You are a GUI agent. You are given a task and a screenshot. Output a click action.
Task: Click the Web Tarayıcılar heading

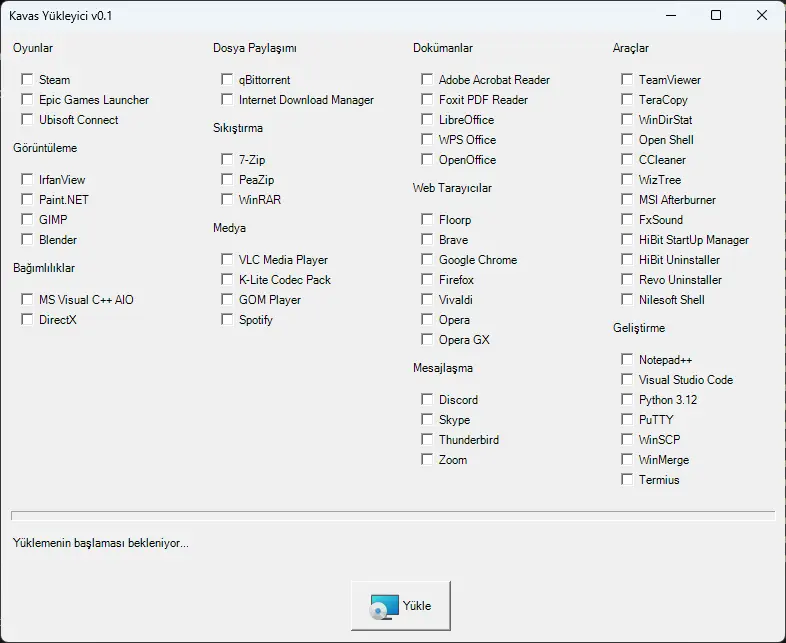click(452, 188)
